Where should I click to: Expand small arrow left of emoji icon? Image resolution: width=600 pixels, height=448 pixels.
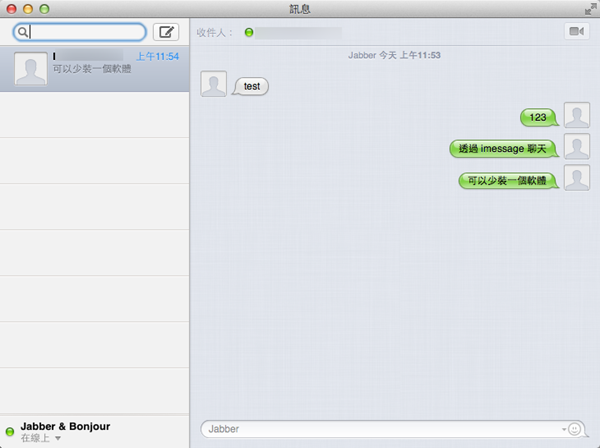[564, 429]
